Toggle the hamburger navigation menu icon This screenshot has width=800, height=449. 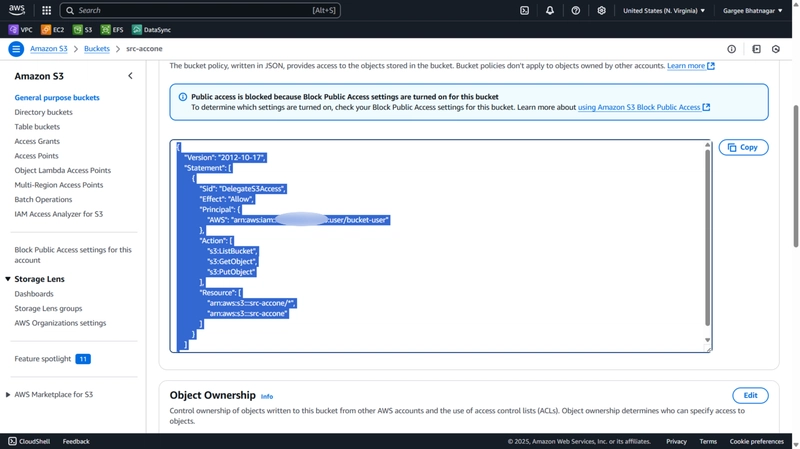[x=16, y=49]
